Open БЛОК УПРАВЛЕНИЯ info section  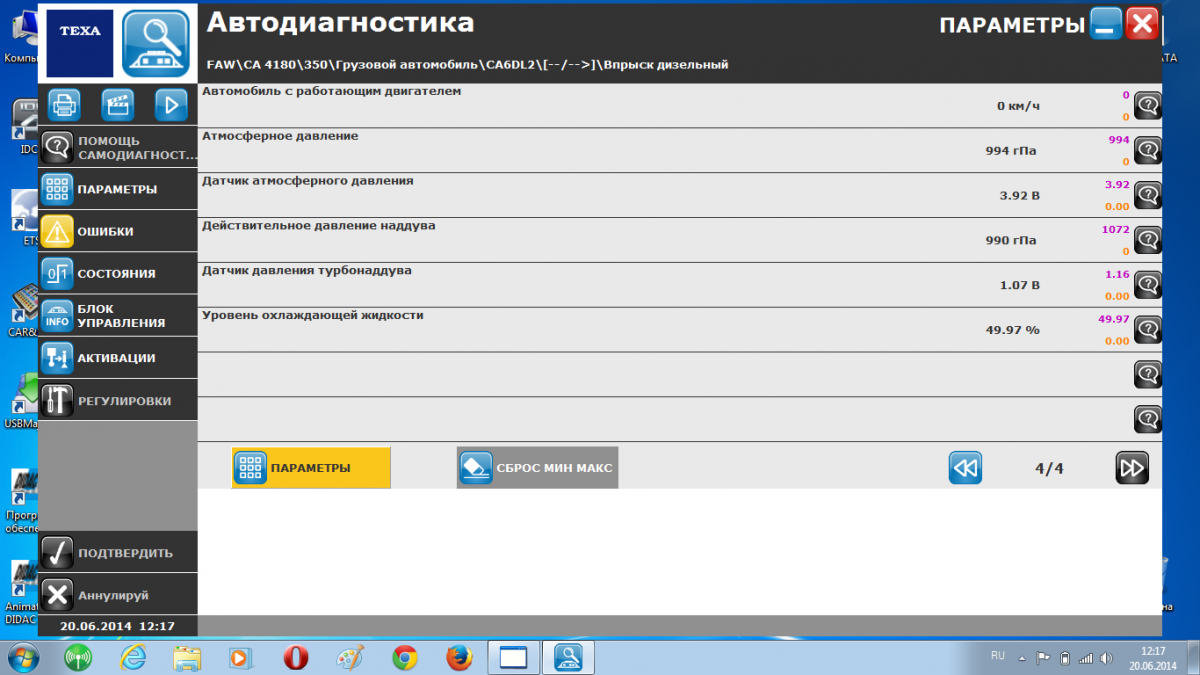point(118,316)
